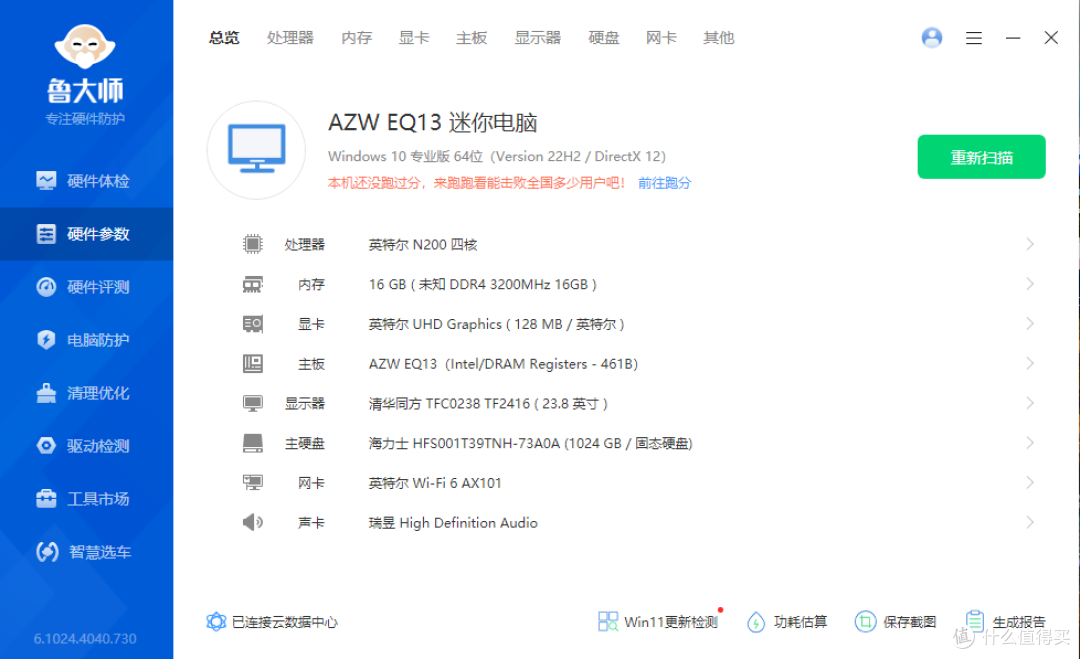The width and height of the screenshot is (1080, 659).
Task: Expand the 显卡 row chevron
Action: (1030, 324)
